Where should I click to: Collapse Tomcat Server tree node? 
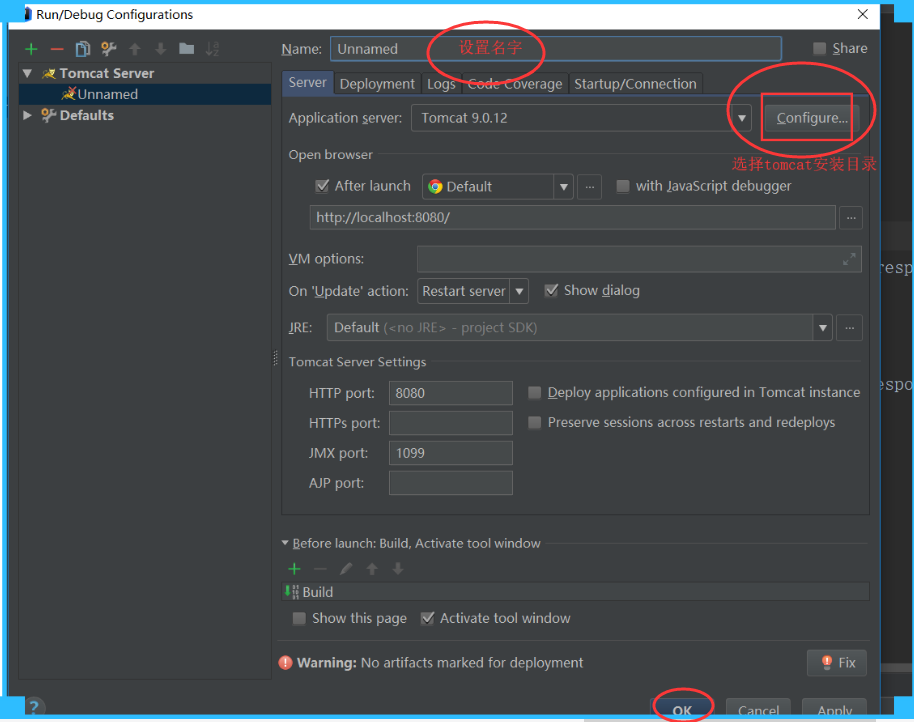click(x=27, y=73)
